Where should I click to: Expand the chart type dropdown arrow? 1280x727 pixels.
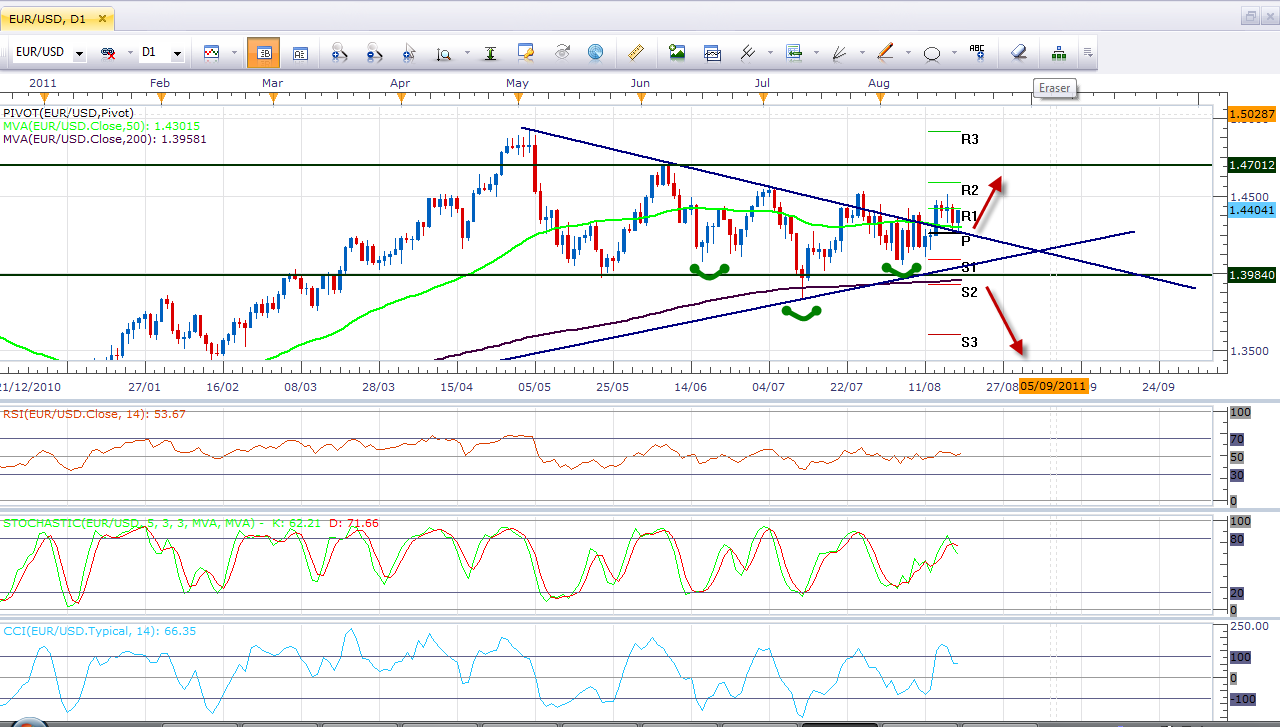click(x=232, y=53)
